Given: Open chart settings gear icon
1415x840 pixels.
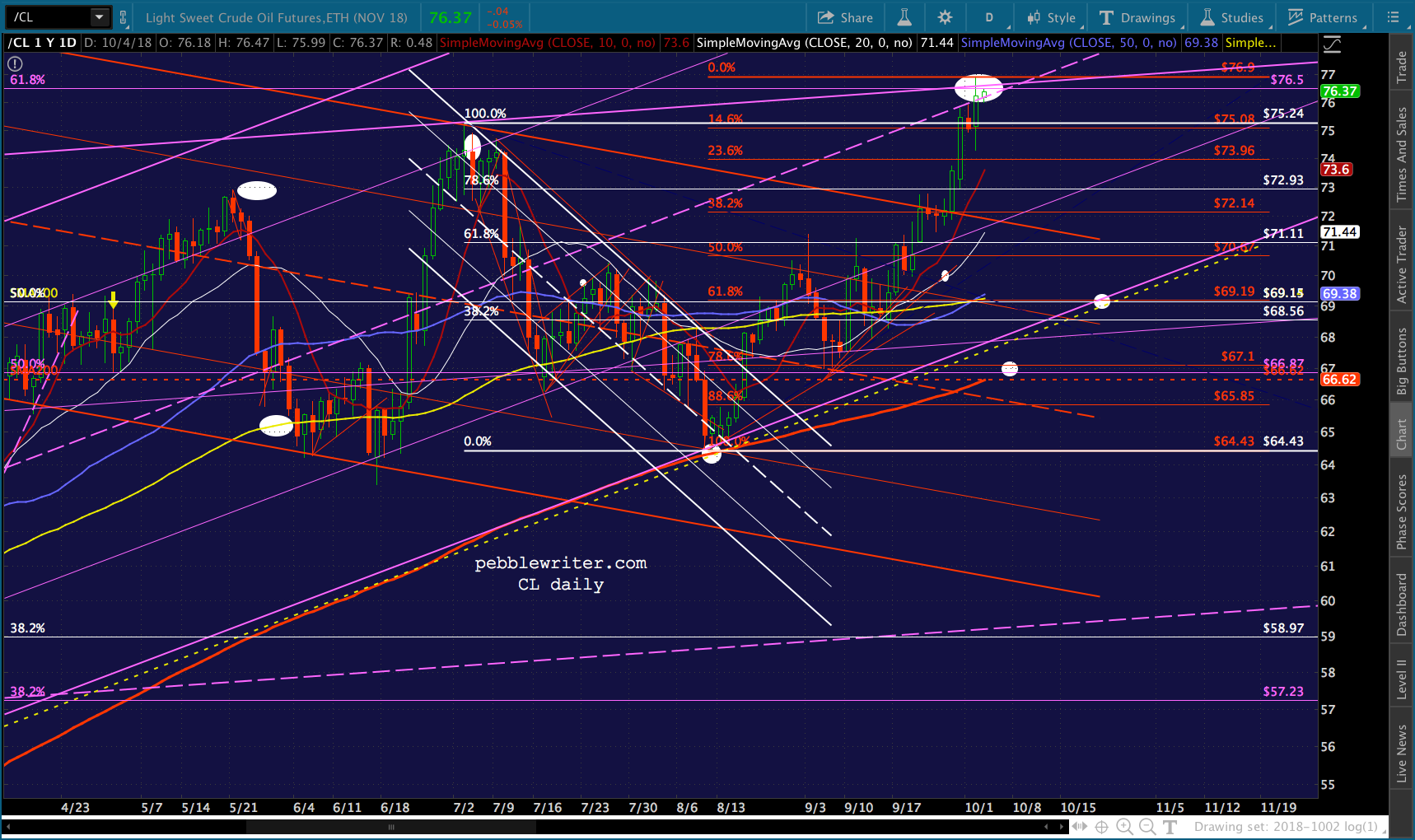Looking at the screenshot, I should [945, 17].
